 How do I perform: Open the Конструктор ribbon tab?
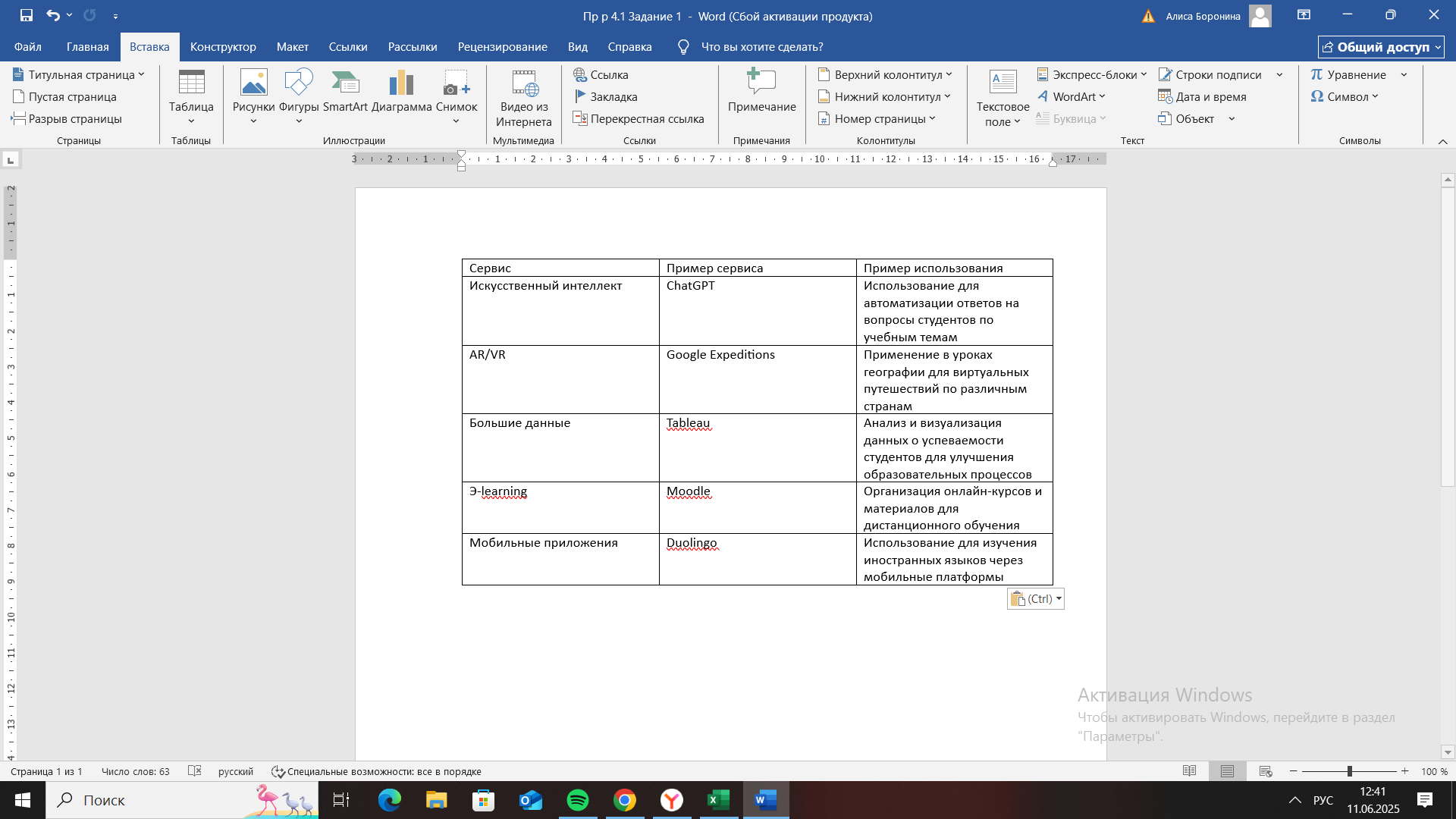pos(223,47)
